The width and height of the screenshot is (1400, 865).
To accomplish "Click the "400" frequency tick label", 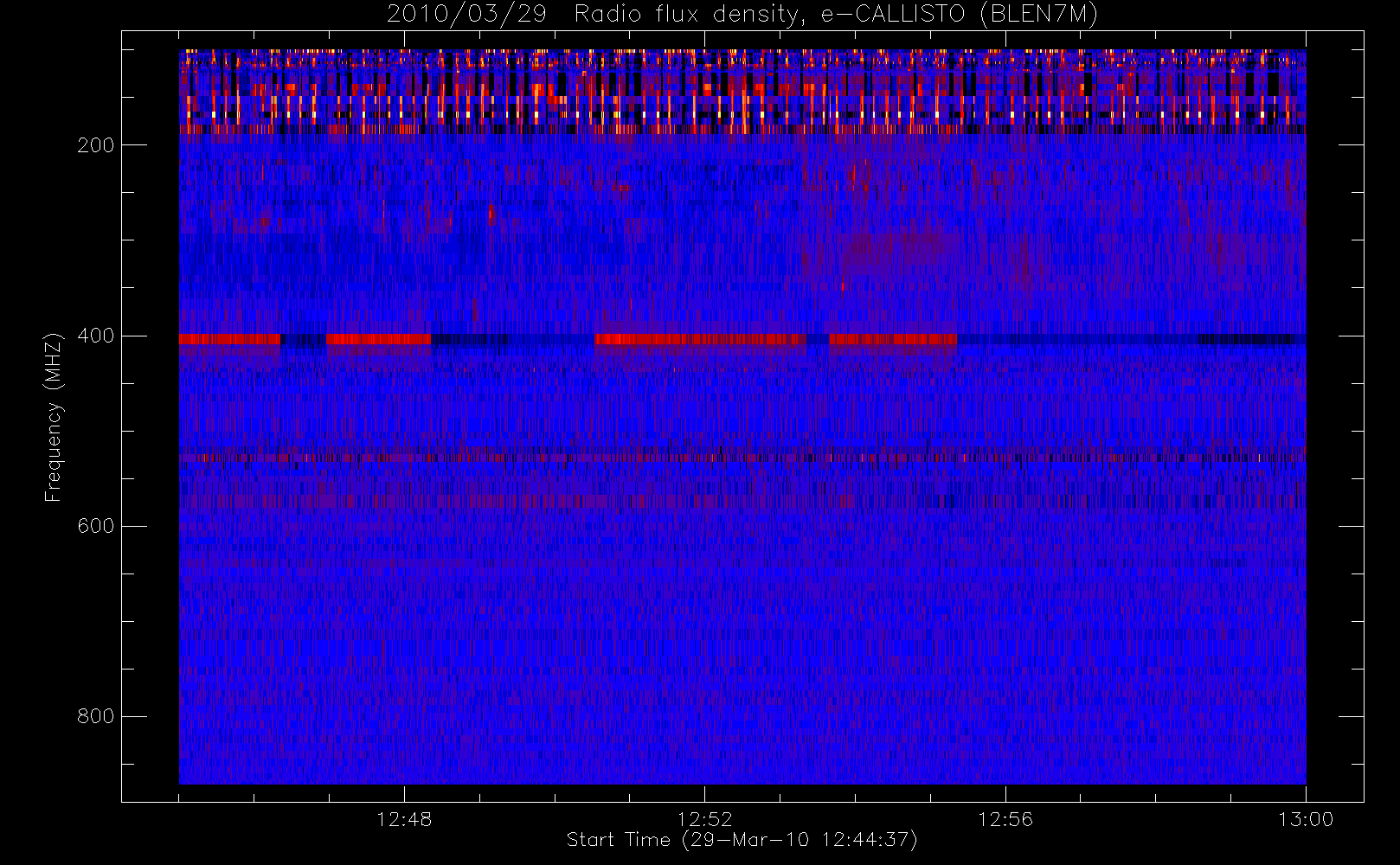I will (95, 336).
